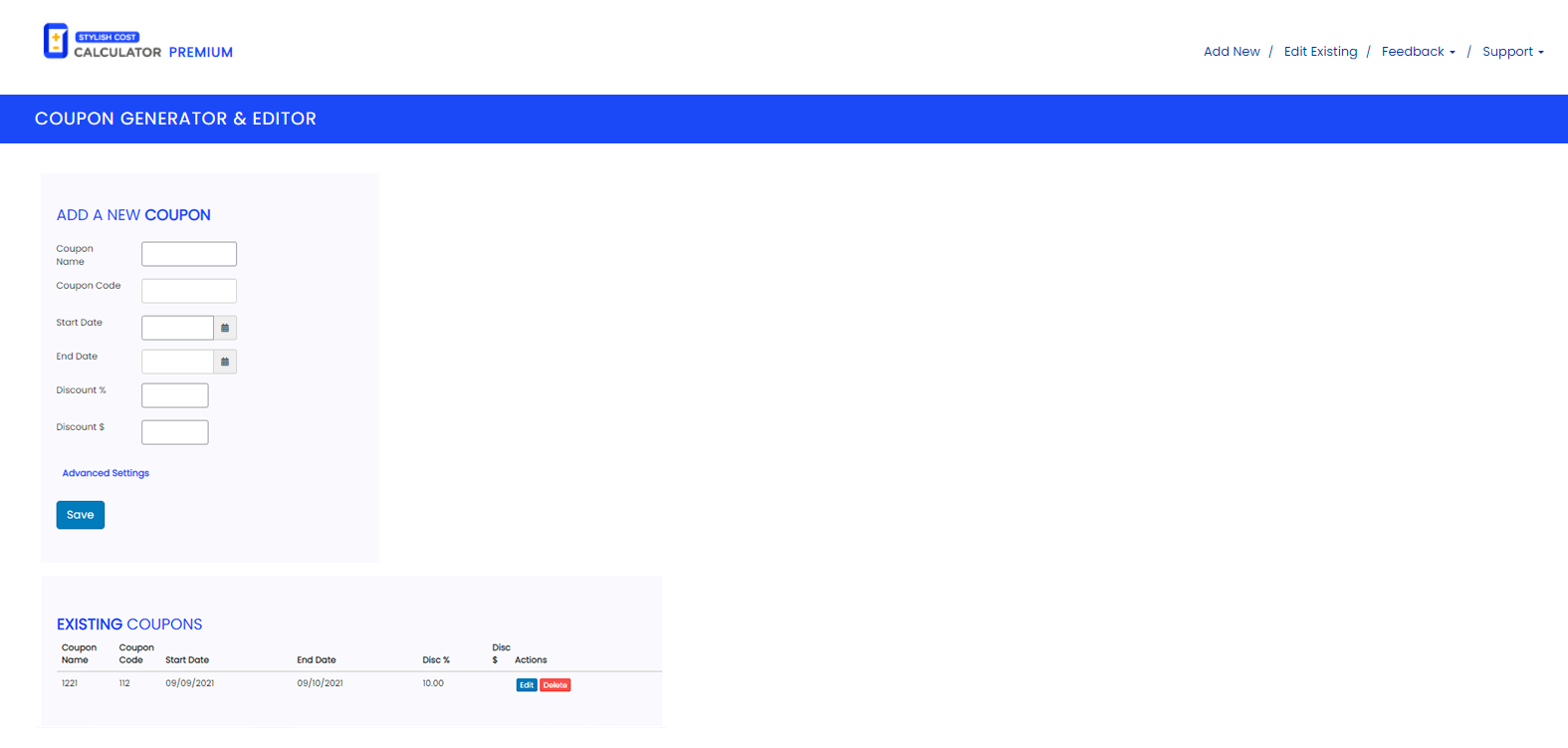1568x748 pixels.
Task: Open the Add New menu link
Action: pyautogui.click(x=1232, y=52)
